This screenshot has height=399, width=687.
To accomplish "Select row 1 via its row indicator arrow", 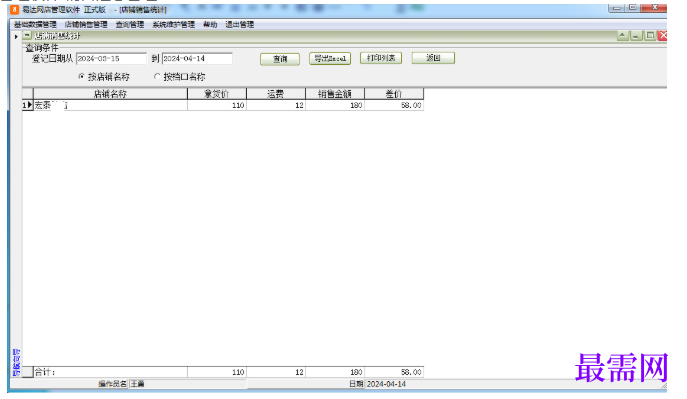I will [28, 105].
